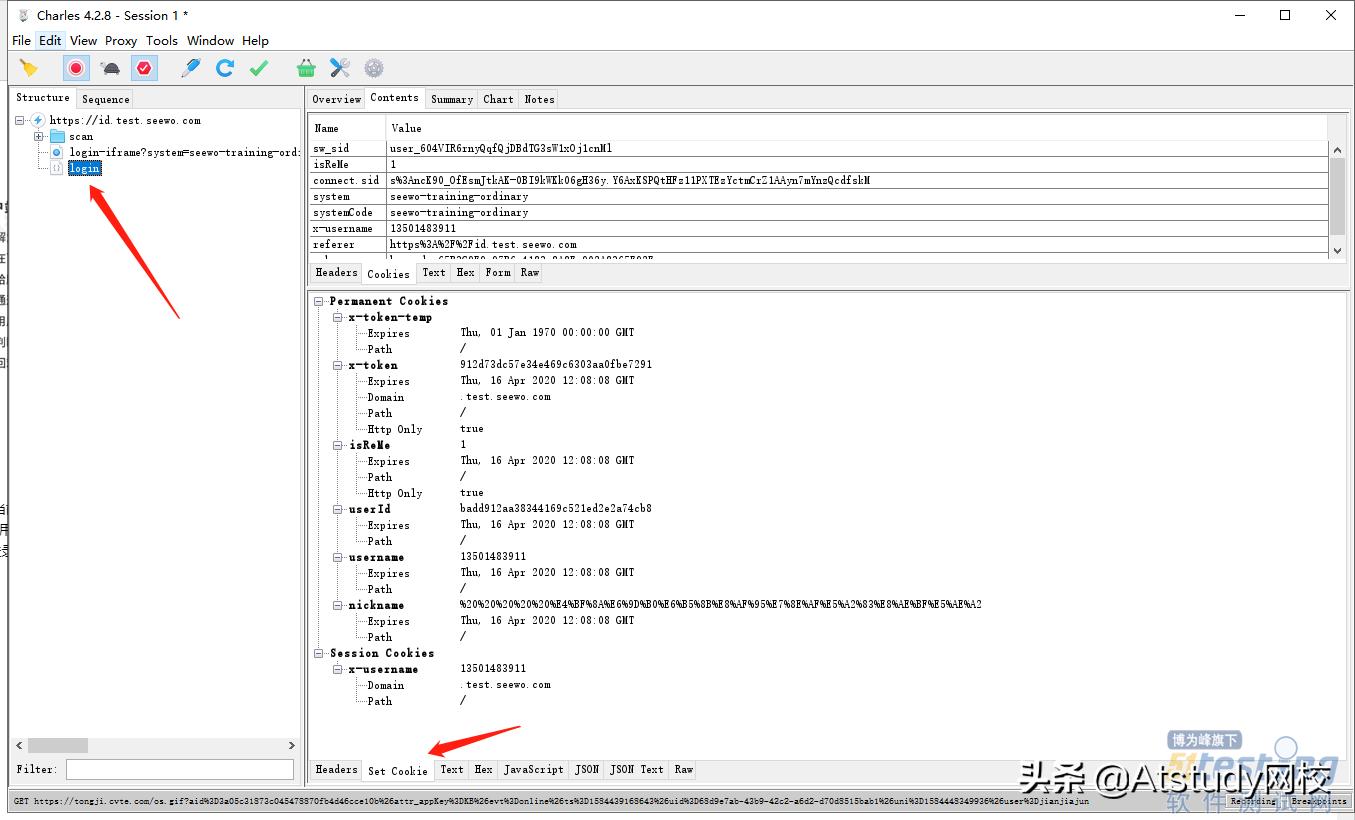Screen dimensions: 1355x820
Task: Click the Name column header
Action: [x=347, y=128]
